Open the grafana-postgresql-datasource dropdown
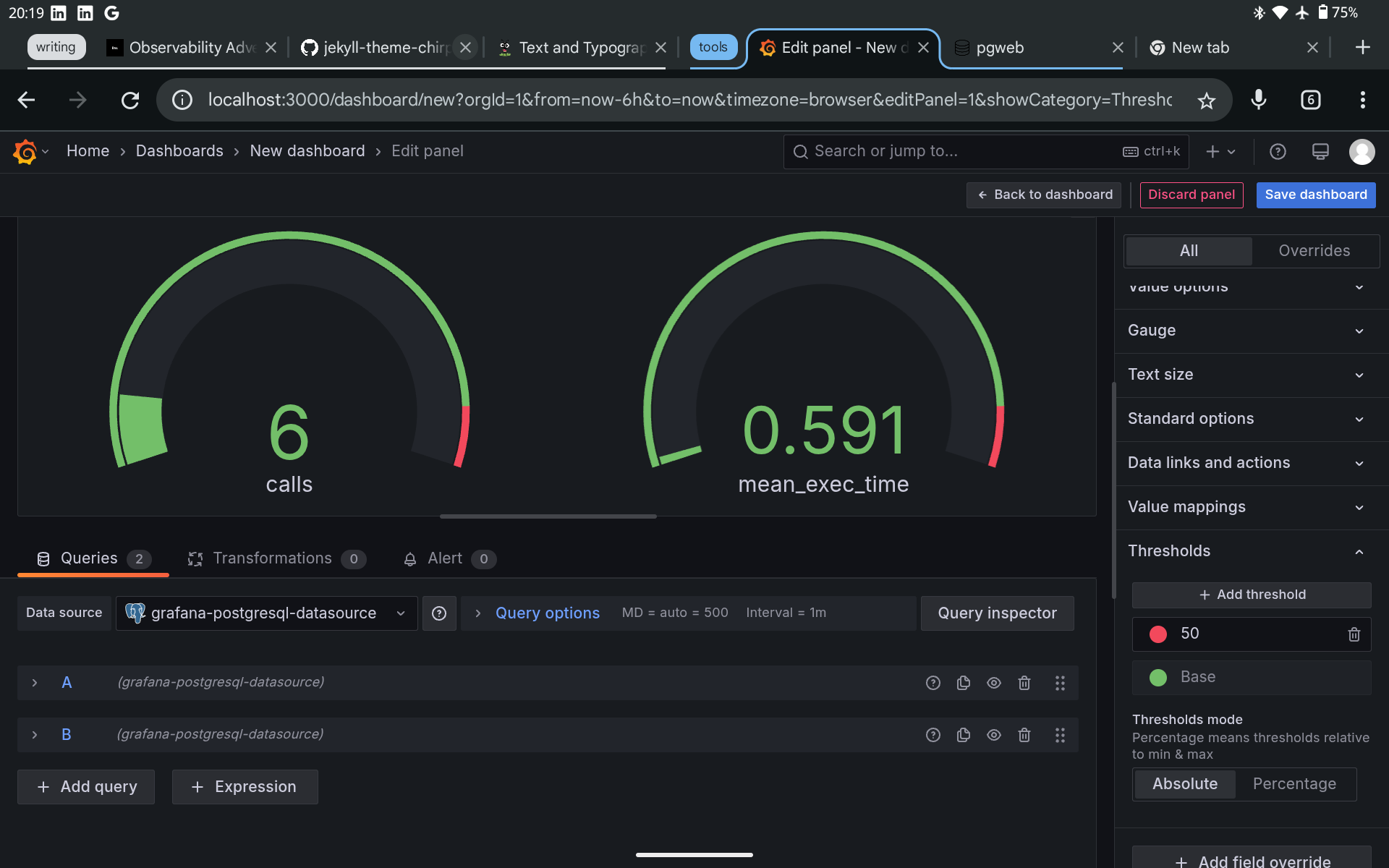The height and width of the screenshot is (868, 1389). [x=266, y=613]
